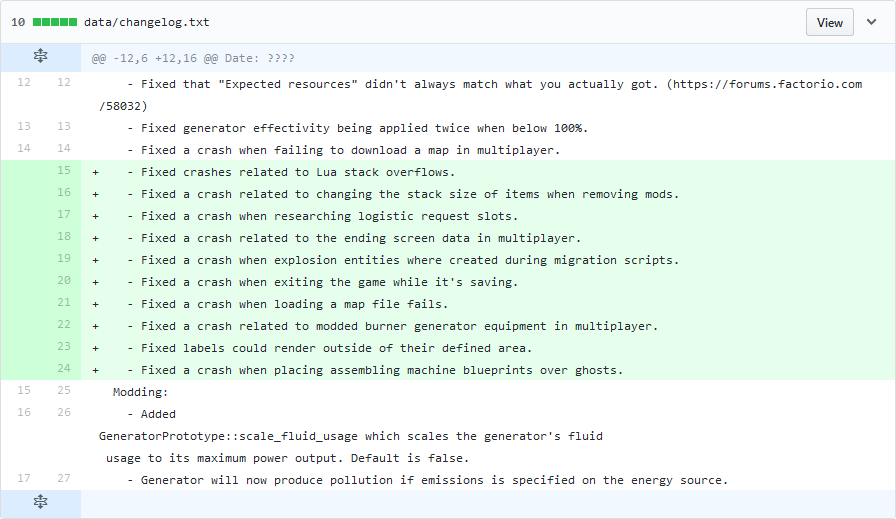Click the number of changes count 10
896x519 pixels.
pos(18,22)
